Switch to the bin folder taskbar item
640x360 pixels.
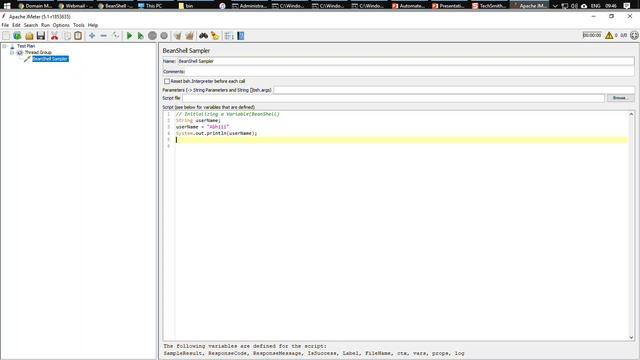186,6
